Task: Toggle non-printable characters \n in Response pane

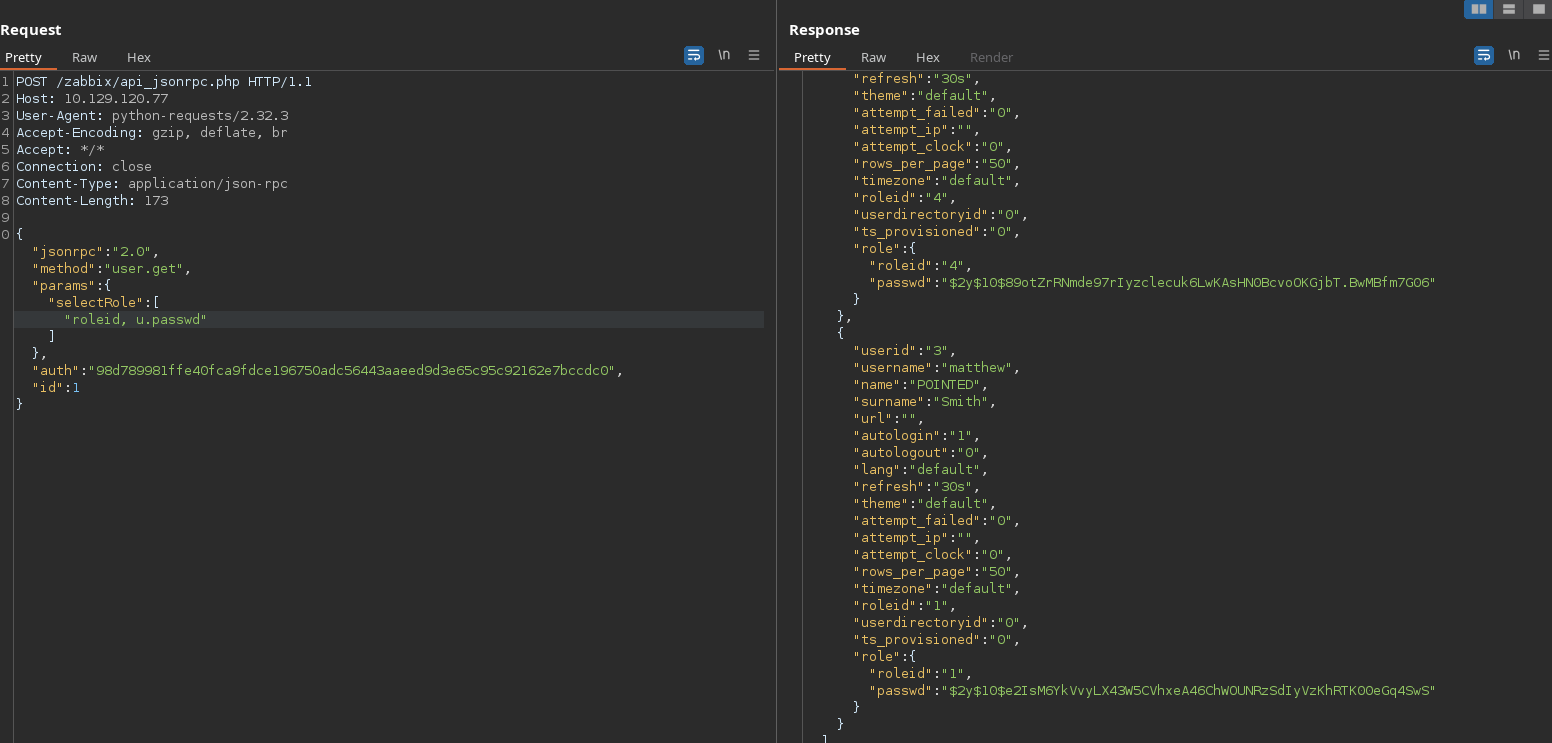Action: point(1514,55)
